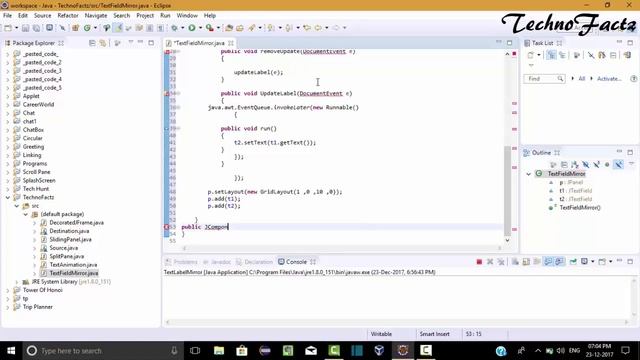Click New Task icon in Task List
The height and width of the screenshot is (360, 640).
point(530,55)
